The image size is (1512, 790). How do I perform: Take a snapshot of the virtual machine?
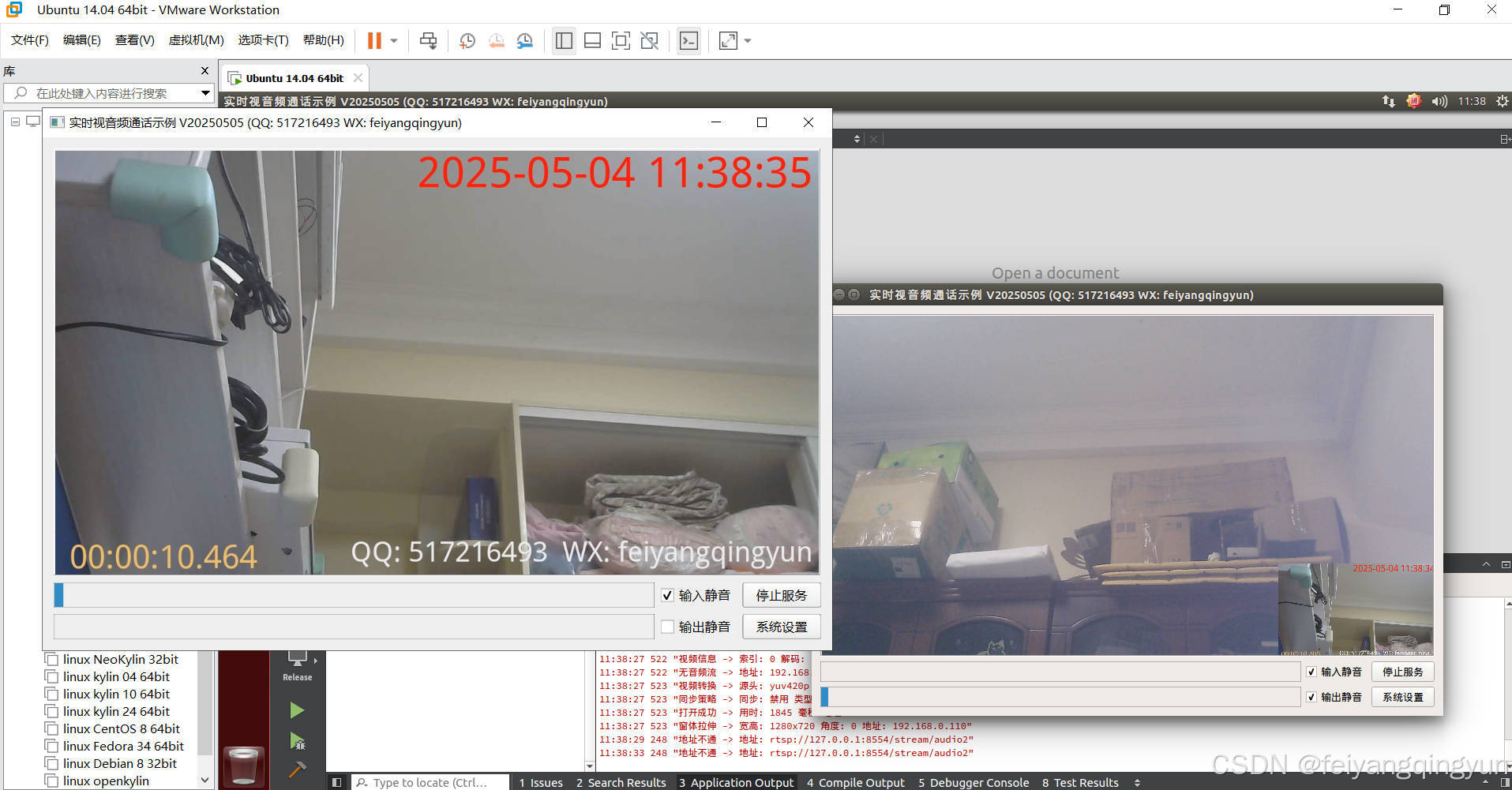click(467, 40)
